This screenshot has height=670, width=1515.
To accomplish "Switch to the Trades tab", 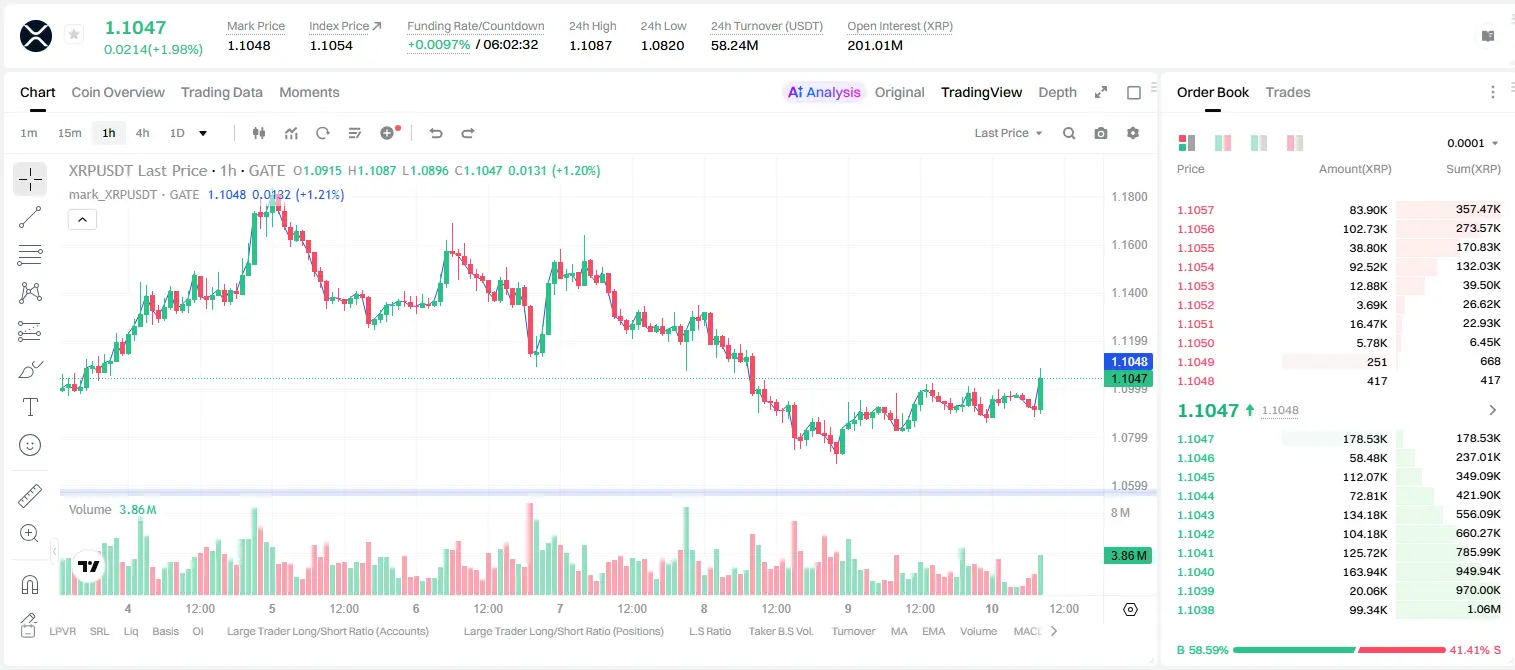I will [1288, 92].
